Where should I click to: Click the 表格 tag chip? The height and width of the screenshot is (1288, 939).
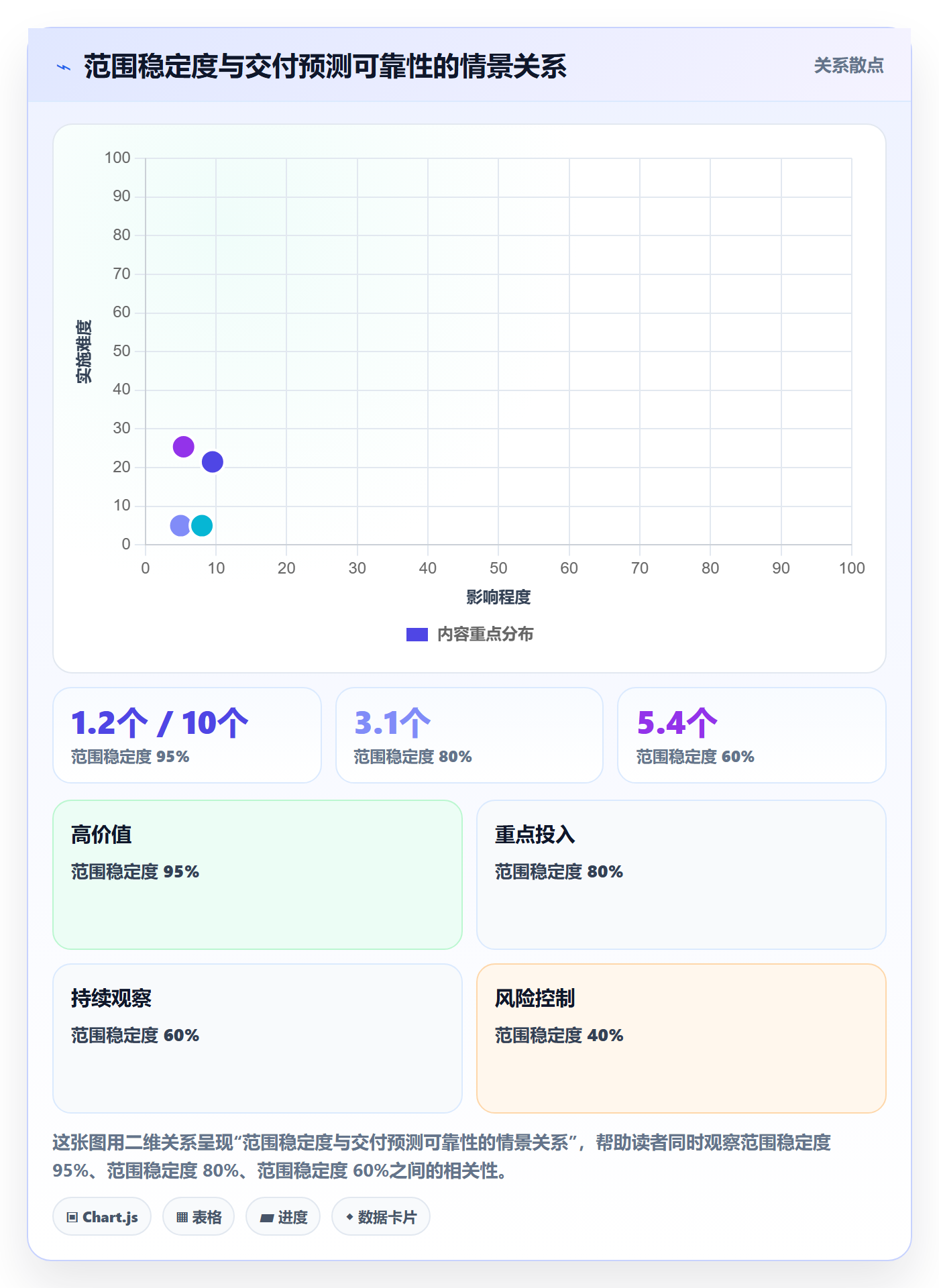[x=199, y=1217]
